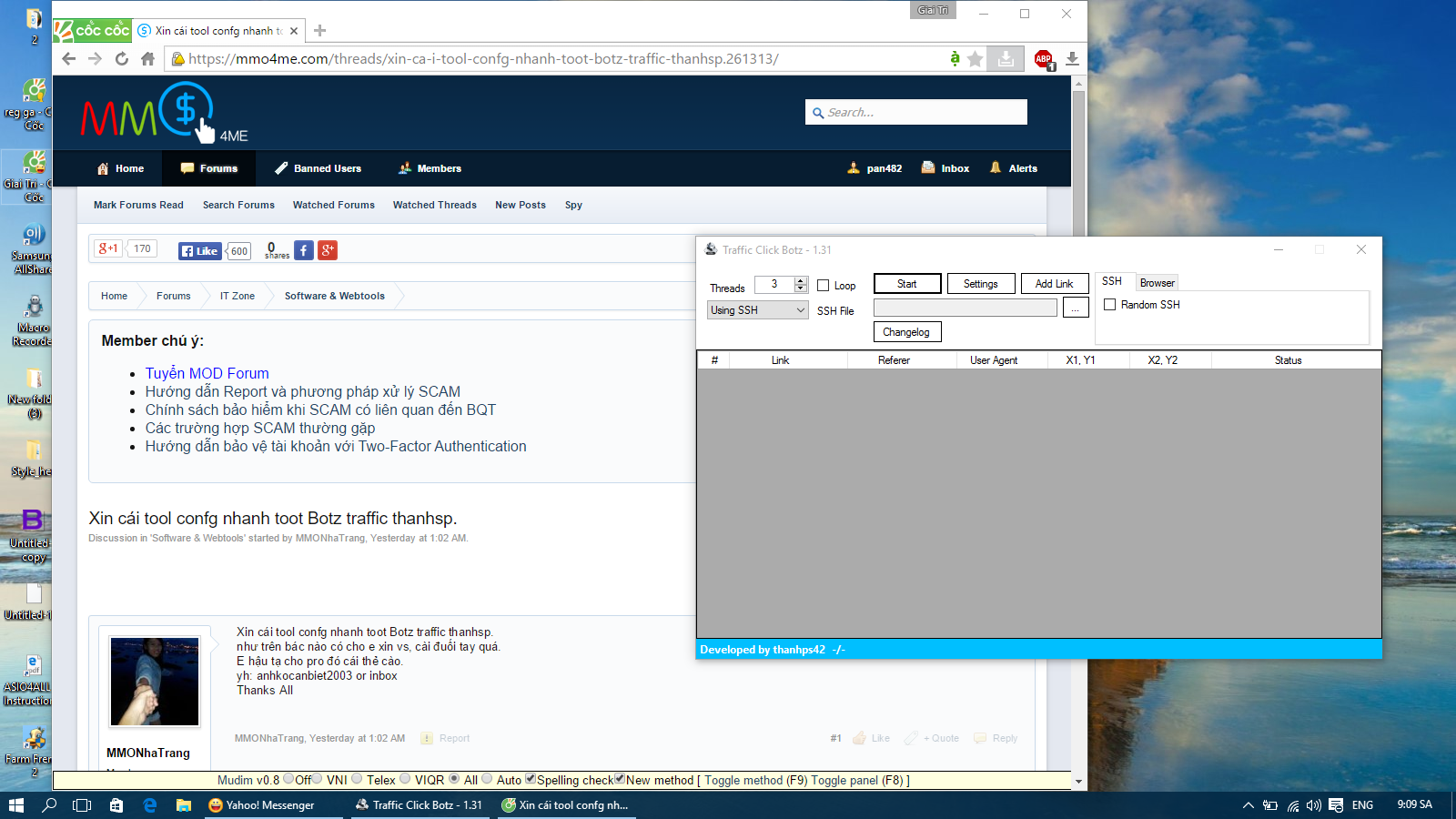Click the MMONhaTrang avatar thumbnail
Screen dimensions: 1456x819
click(155, 682)
